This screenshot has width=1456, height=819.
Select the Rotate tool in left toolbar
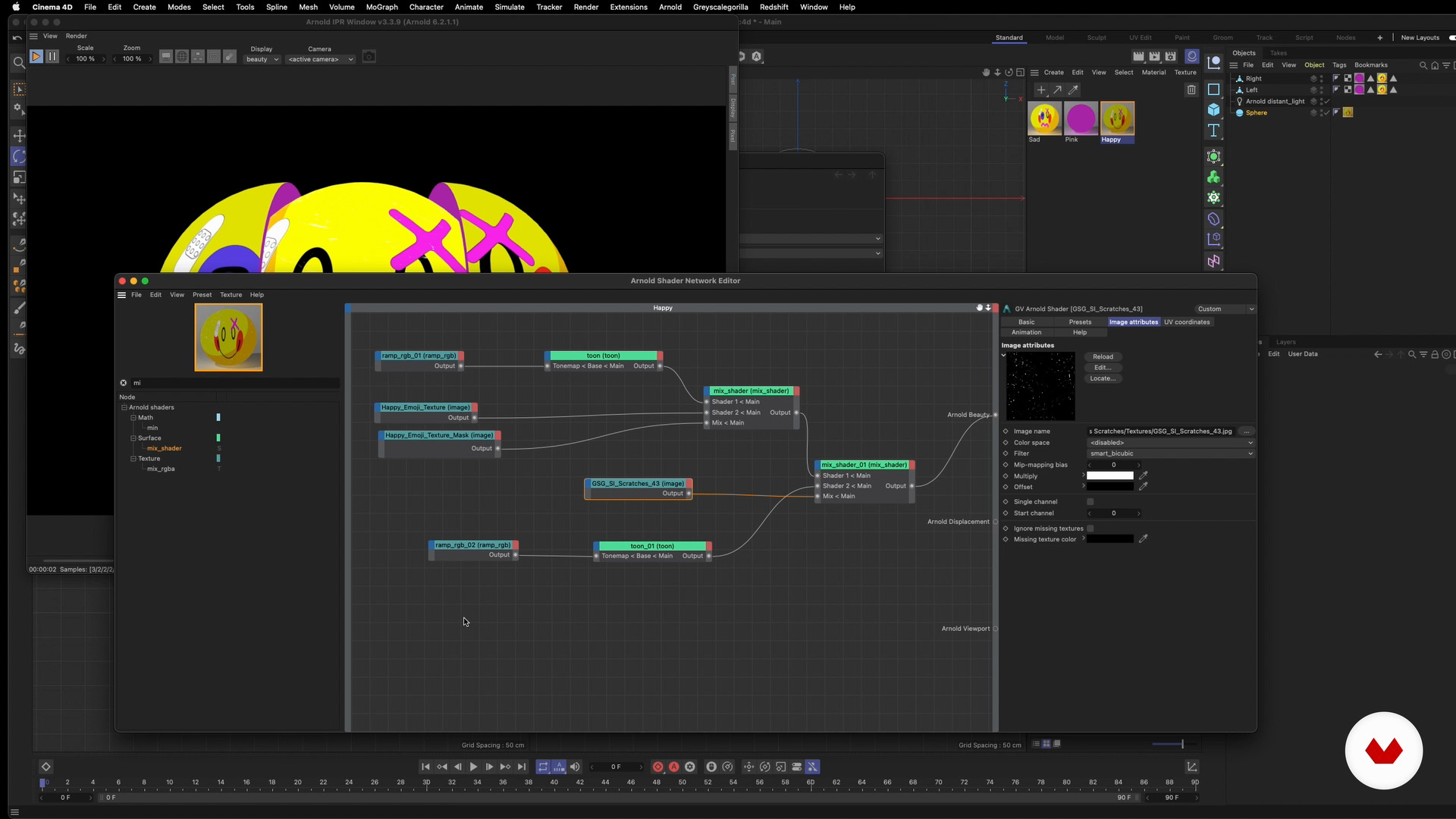point(19,157)
